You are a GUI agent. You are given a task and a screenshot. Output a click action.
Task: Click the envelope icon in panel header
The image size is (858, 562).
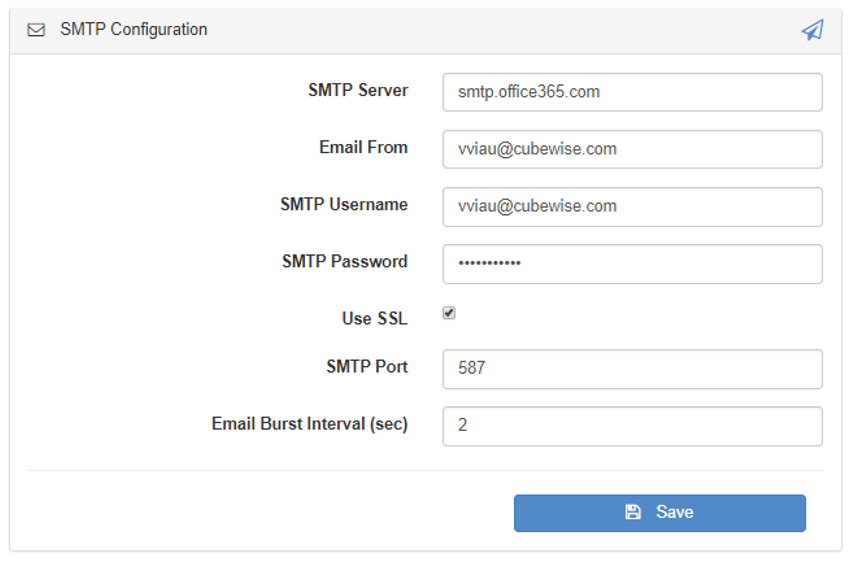point(36,30)
